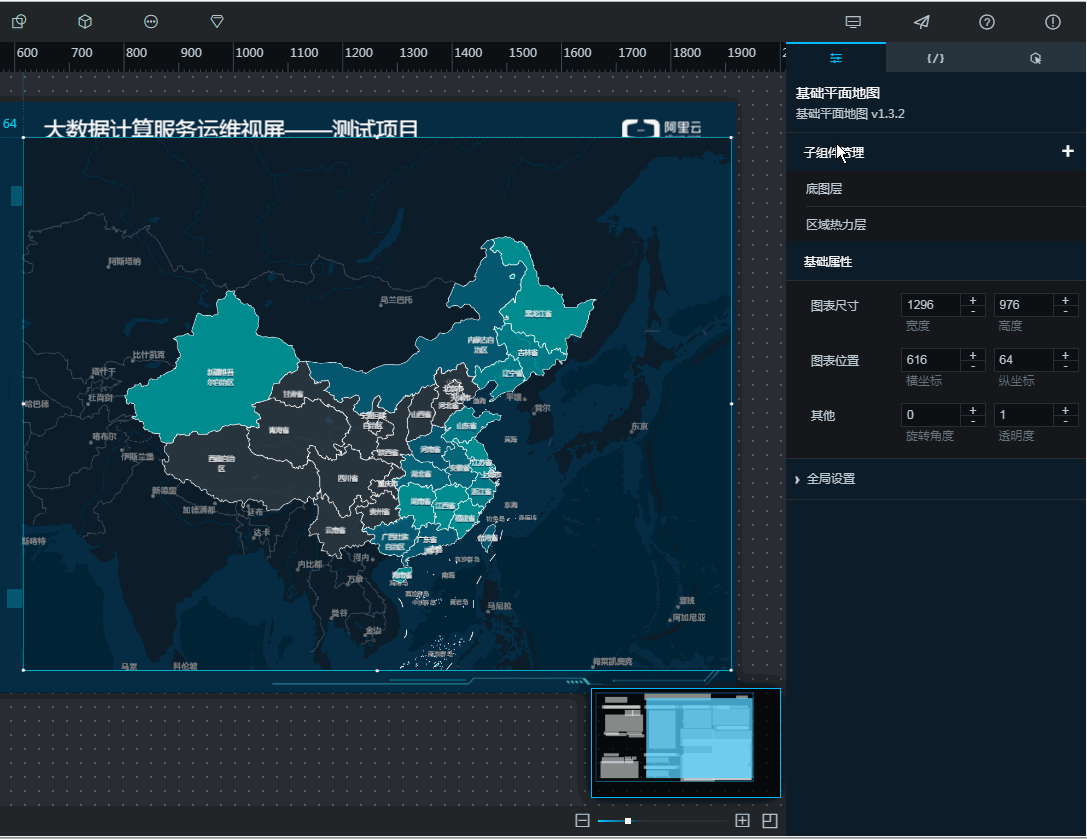Click the fullscreen canvas icon at bottom corner
The image size is (1087, 839).
(770, 819)
